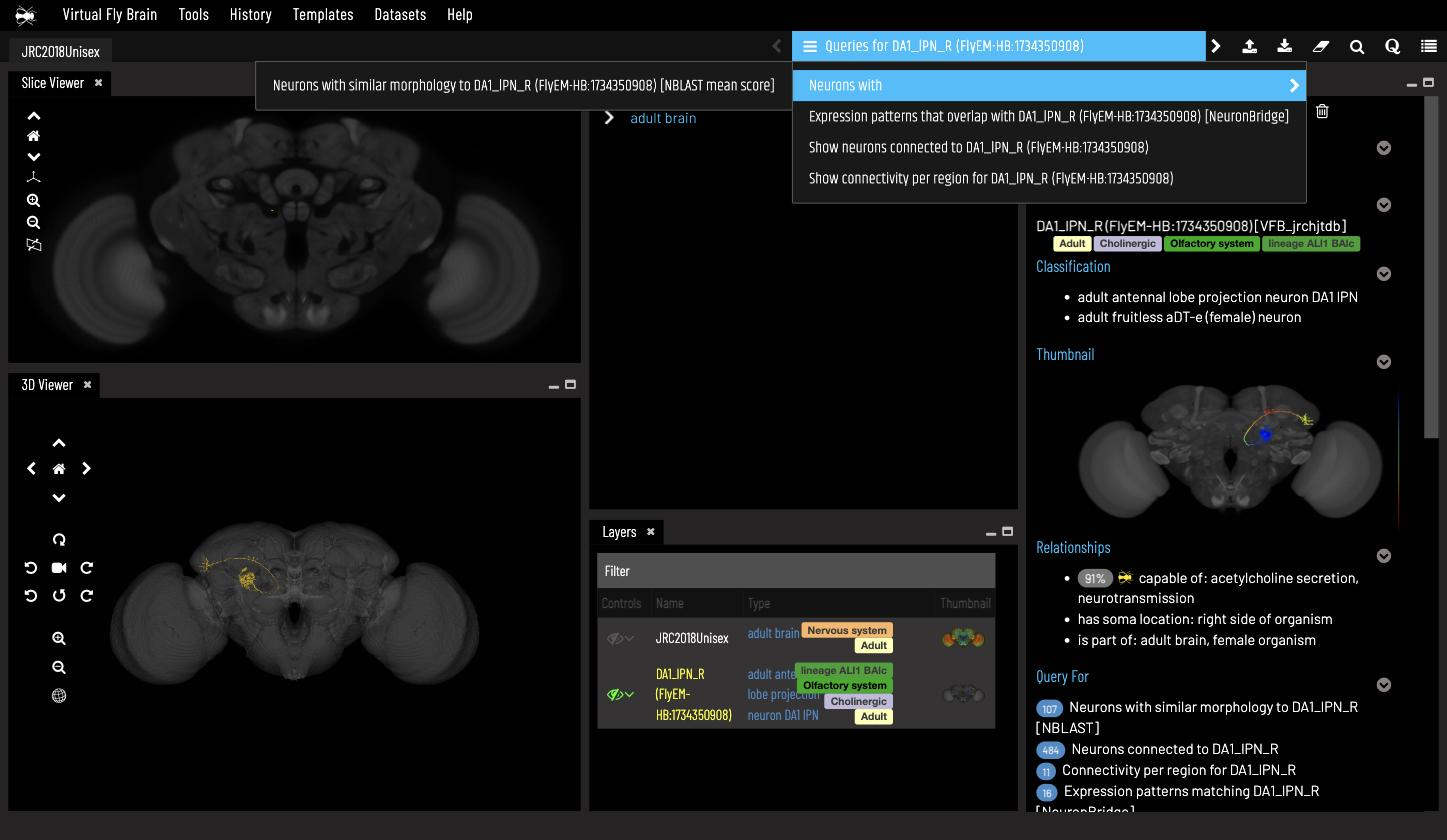Select Expression patterns that overlap NeuronBridge query

pos(1049,117)
